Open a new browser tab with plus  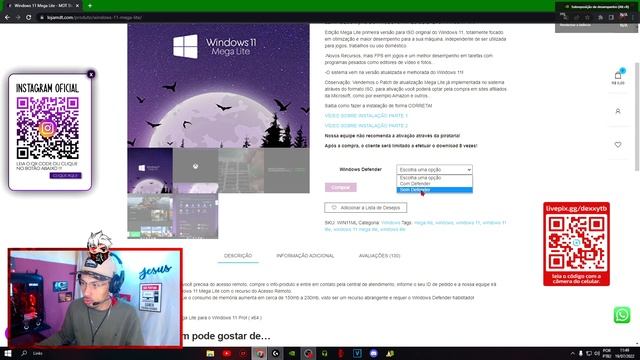(x=90, y=6)
